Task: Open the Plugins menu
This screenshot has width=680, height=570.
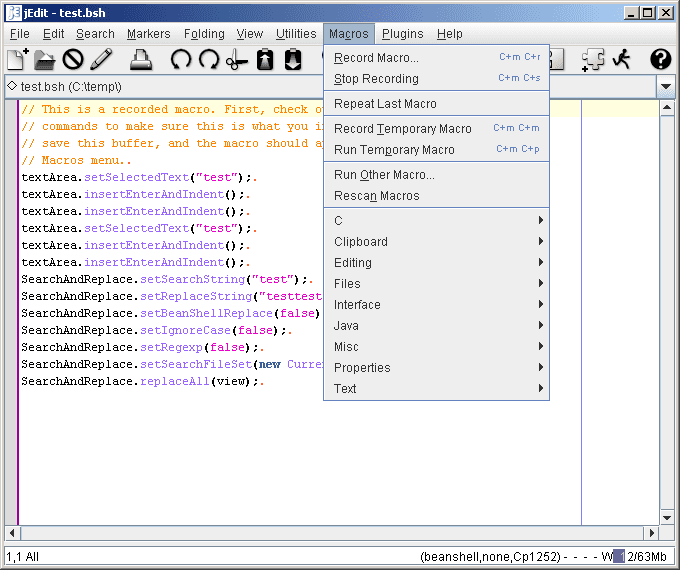Action: (402, 33)
